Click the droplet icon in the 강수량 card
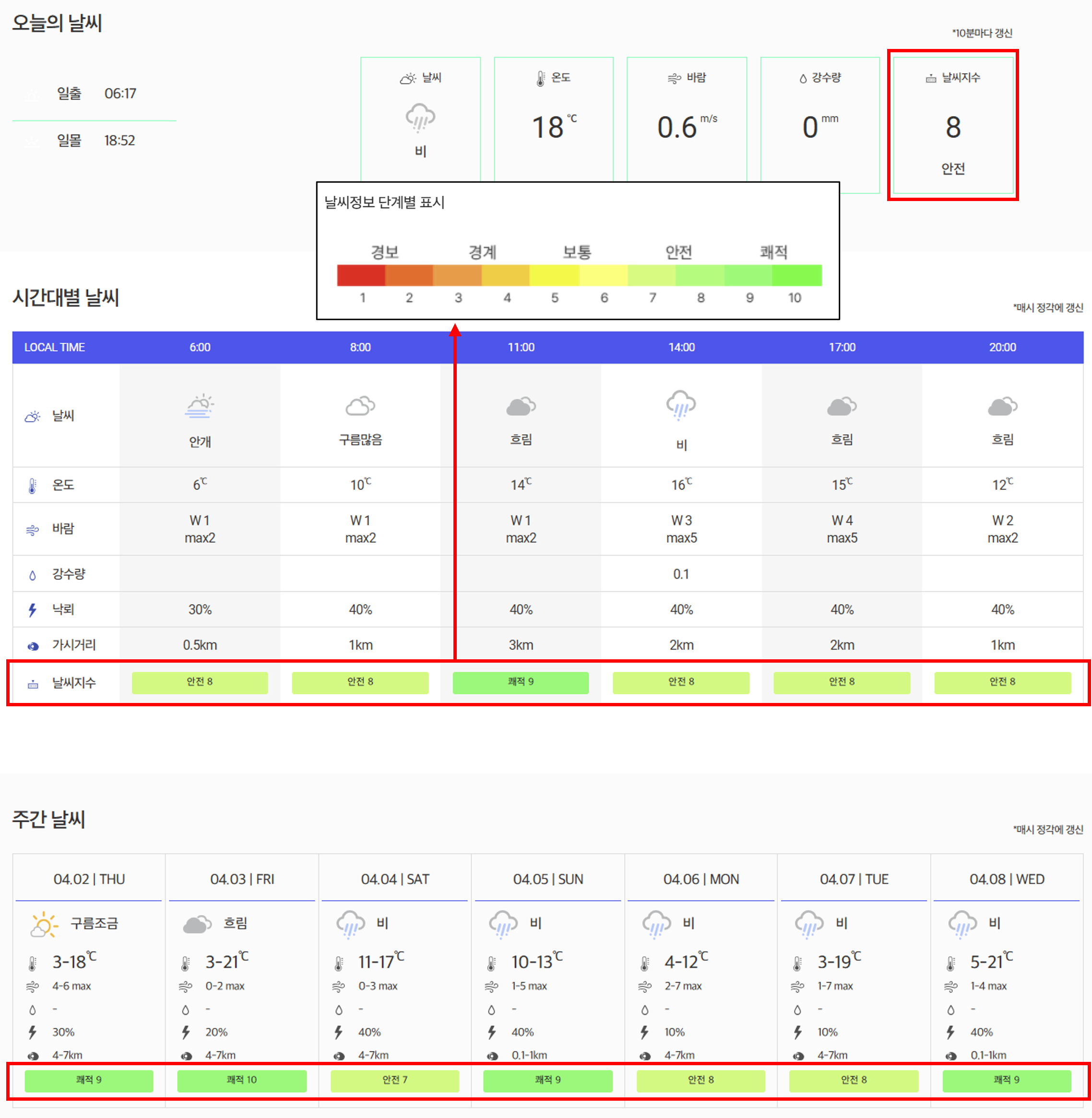This screenshot has height=1118, width=1092. (x=802, y=79)
